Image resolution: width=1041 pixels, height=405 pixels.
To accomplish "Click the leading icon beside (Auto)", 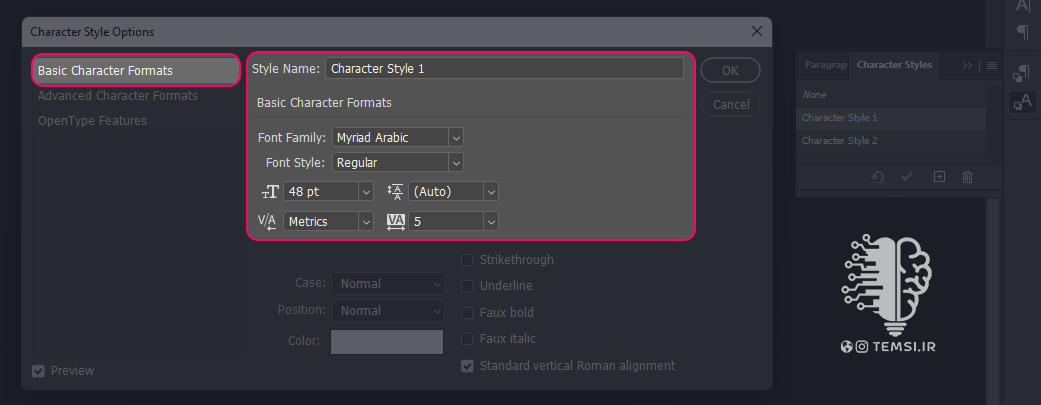I will (395, 192).
